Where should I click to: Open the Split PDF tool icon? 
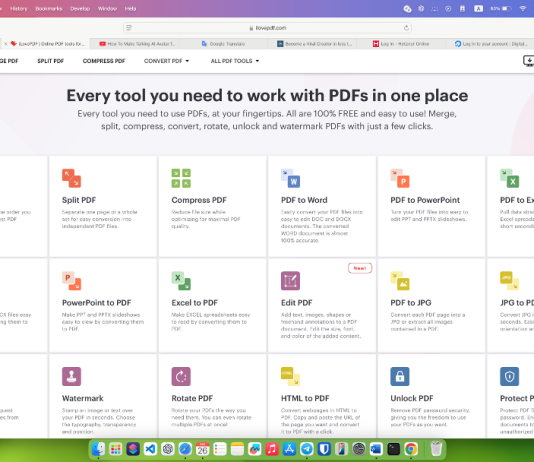point(72,178)
